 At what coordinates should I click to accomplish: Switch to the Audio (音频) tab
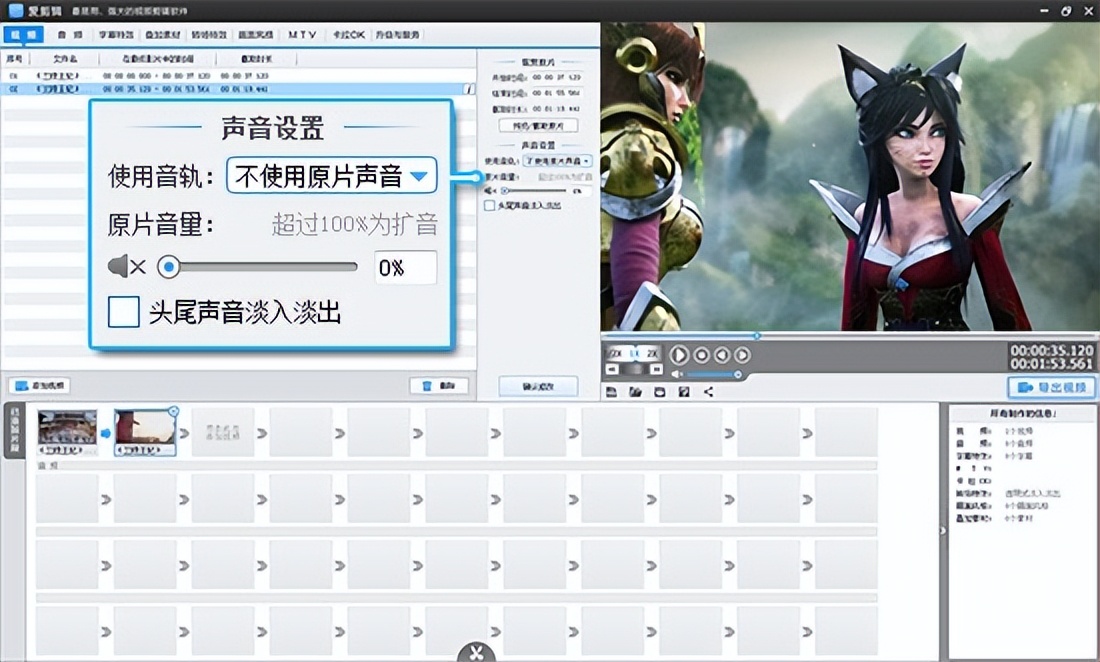[x=69, y=34]
